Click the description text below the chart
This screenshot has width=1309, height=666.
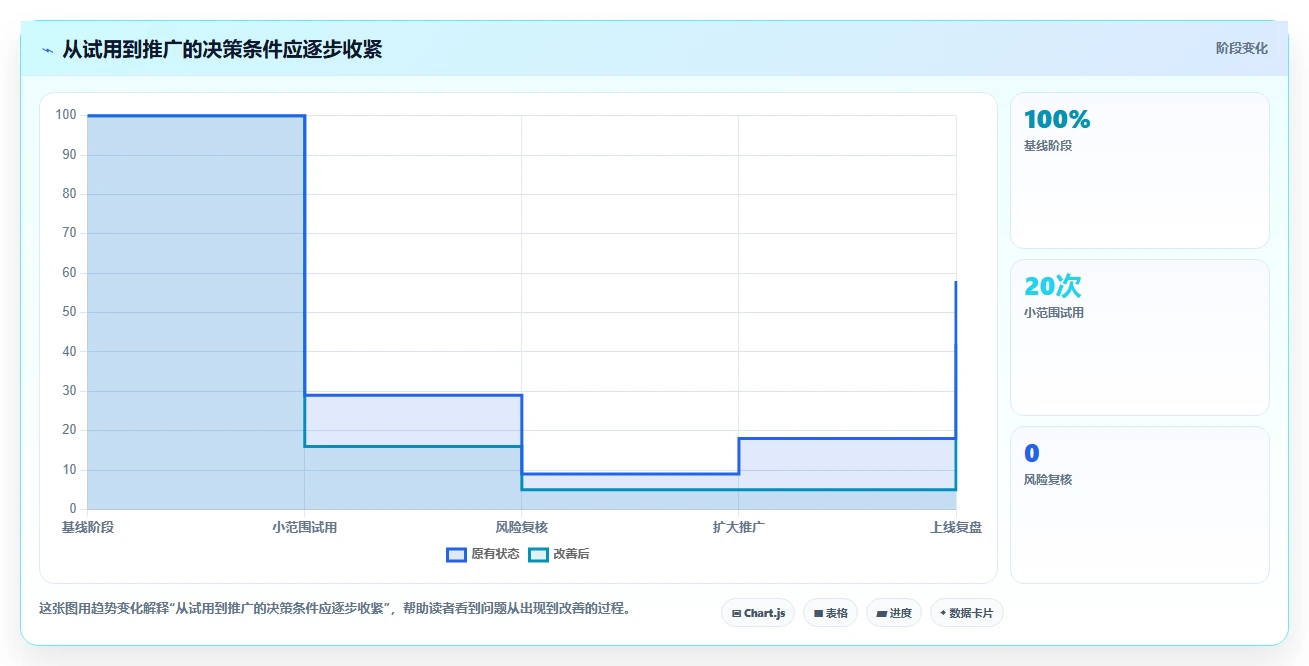click(335, 608)
